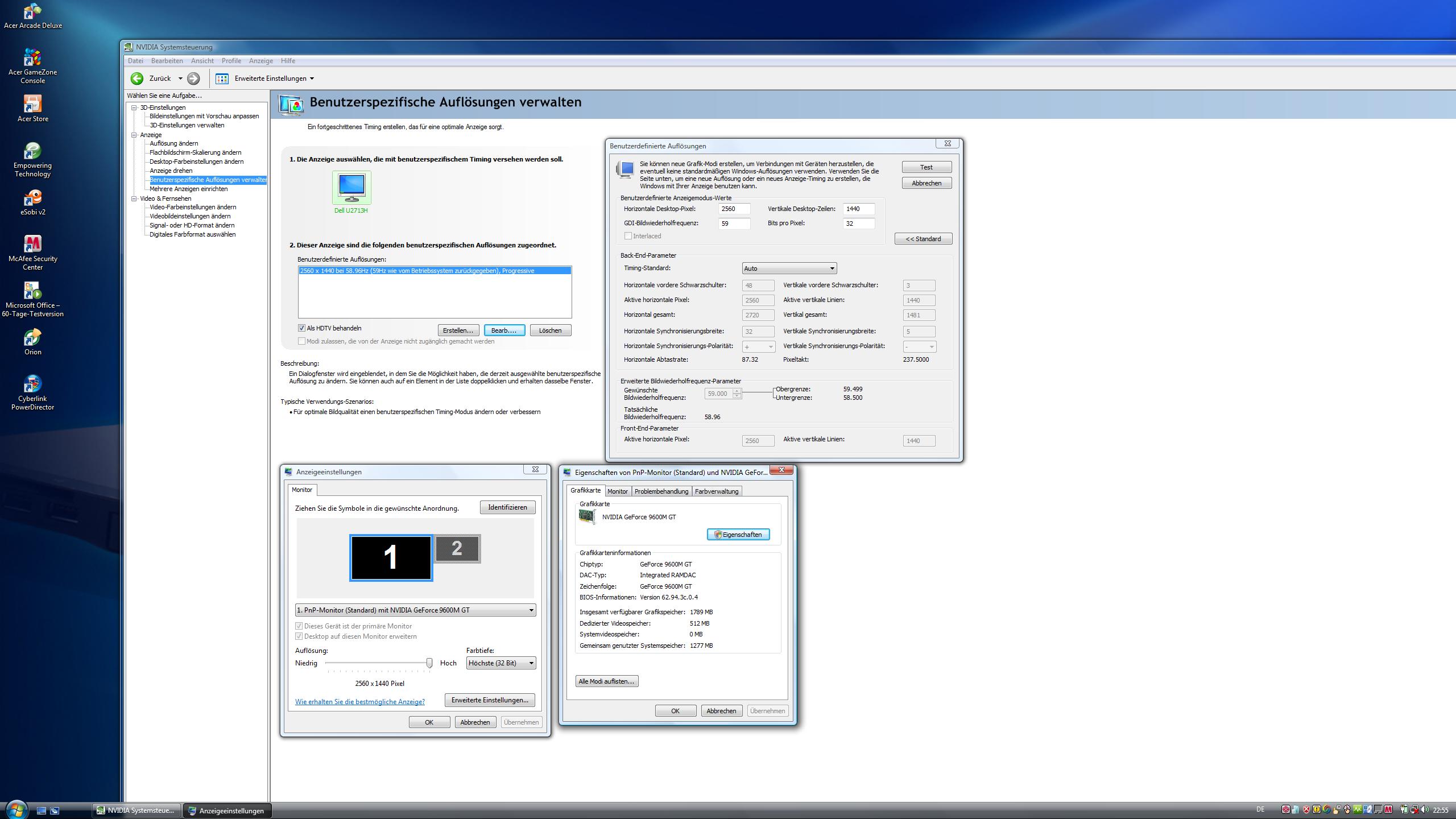1456x819 pixels.
Task: Click the Test button
Action: tap(926, 167)
